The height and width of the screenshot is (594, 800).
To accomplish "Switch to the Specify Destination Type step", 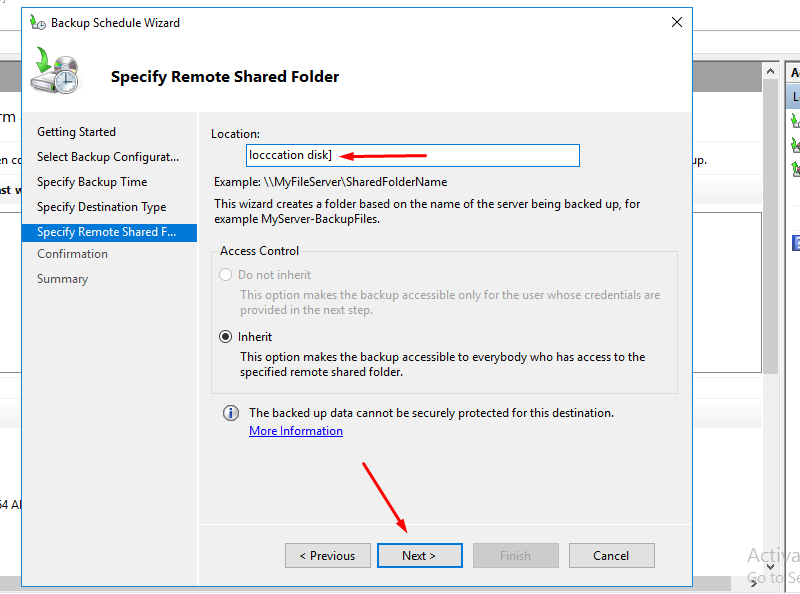I will [x=101, y=207].
